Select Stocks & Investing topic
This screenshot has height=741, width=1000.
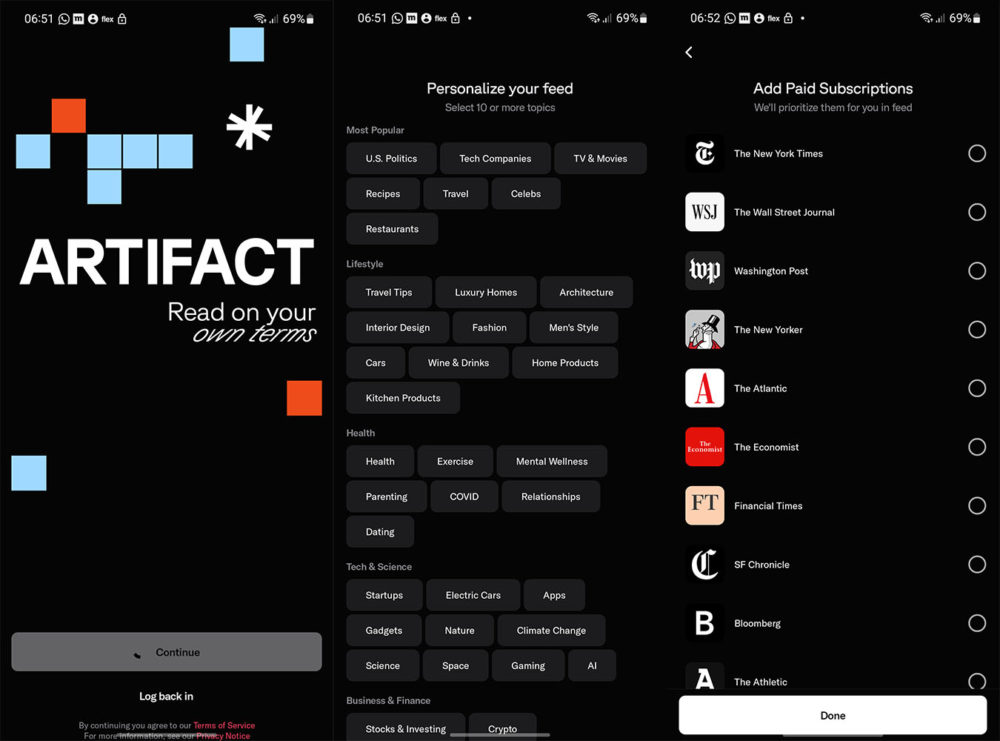[406, 728]
